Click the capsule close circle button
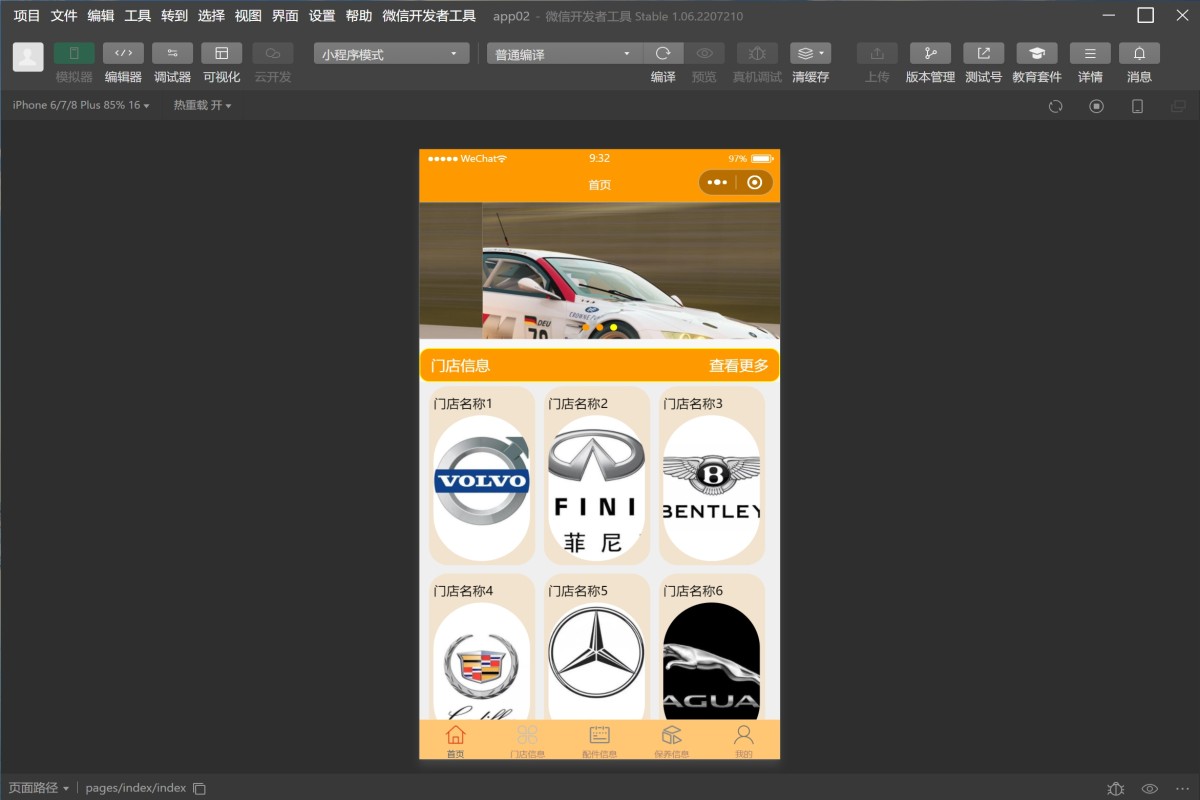The height and width of the screenshot is (800, 1200). pyautogui.click(x=755, y=182)
